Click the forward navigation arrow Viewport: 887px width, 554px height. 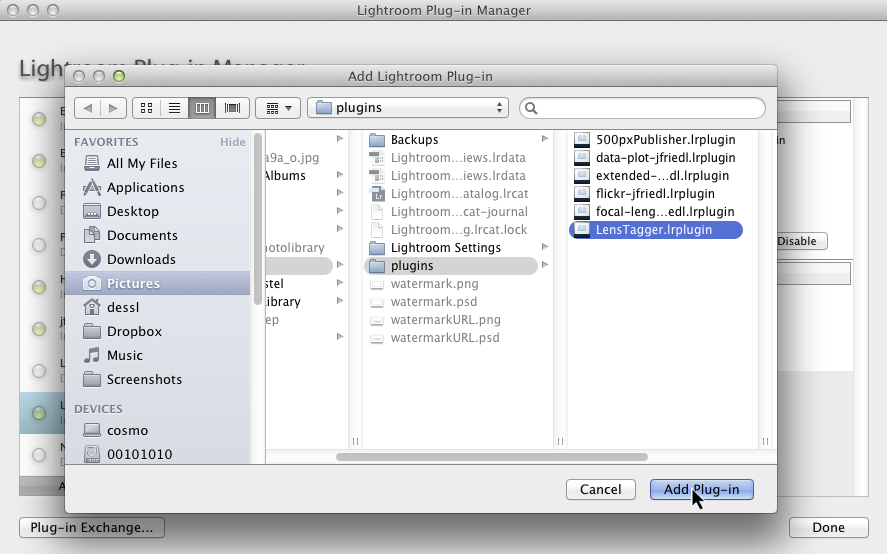coord(113,108)
